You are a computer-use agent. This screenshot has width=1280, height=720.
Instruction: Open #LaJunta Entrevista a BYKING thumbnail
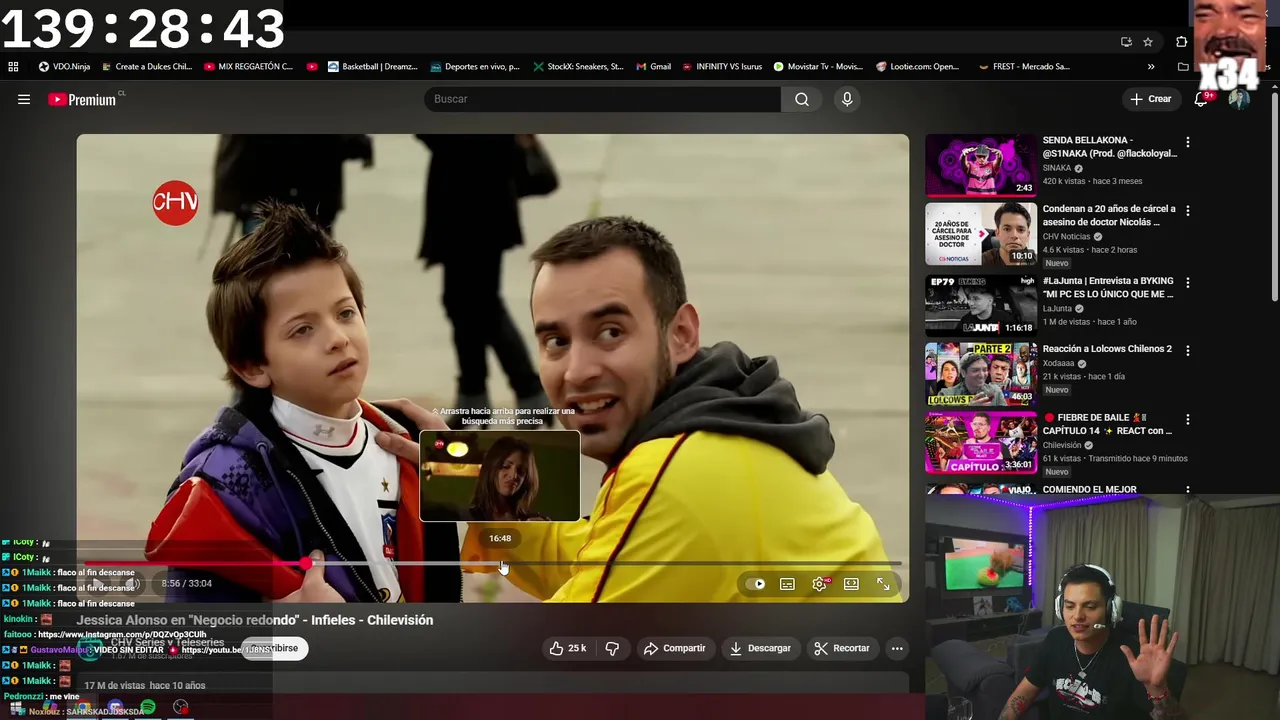(981, 304)
